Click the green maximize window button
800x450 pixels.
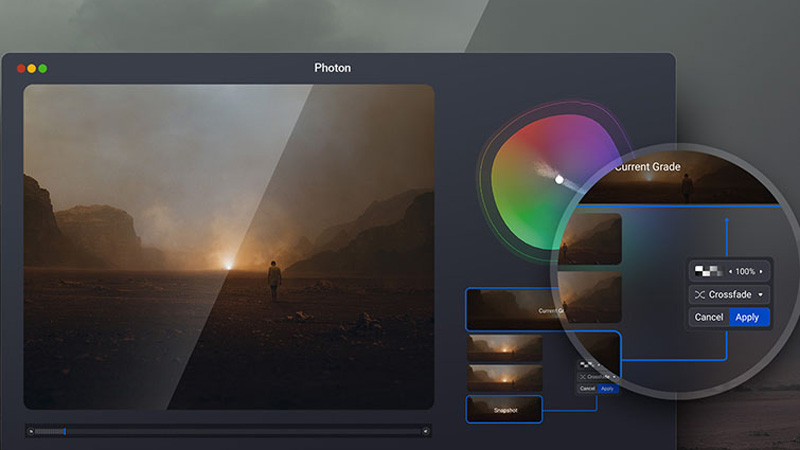(x=43, y=68)
